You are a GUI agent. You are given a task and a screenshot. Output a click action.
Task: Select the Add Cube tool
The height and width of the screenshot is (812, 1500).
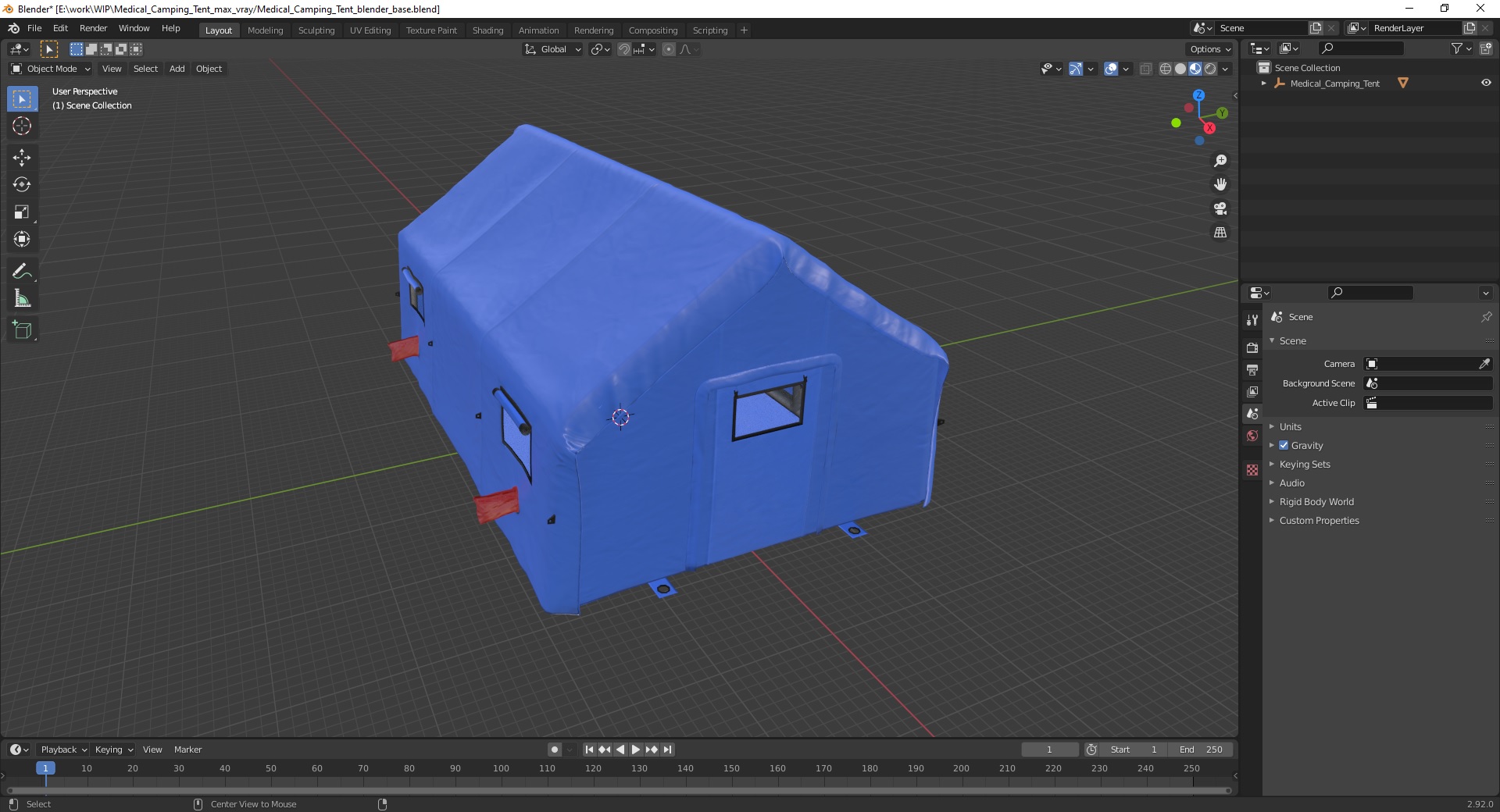click(x=22, y=330)
